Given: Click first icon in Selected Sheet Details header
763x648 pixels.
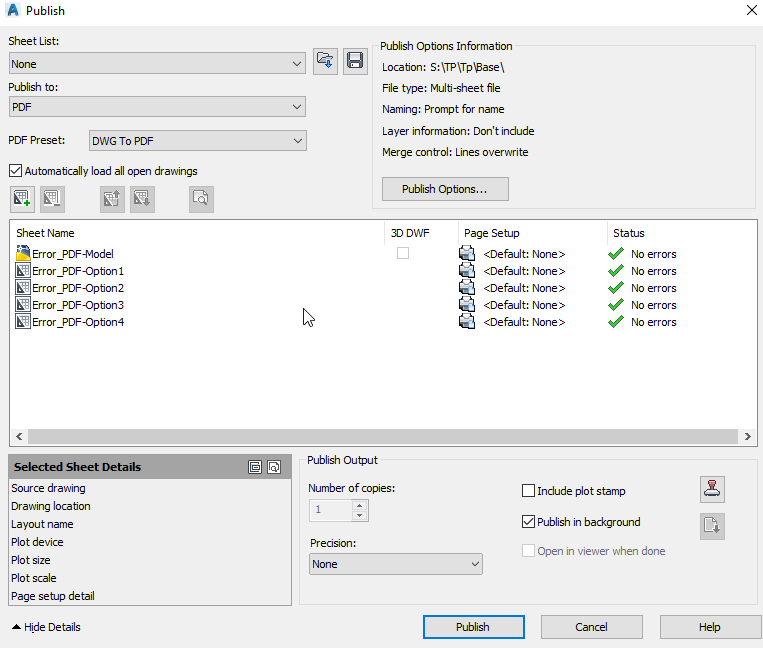Looking at the screenshot, I should point(255,467).
